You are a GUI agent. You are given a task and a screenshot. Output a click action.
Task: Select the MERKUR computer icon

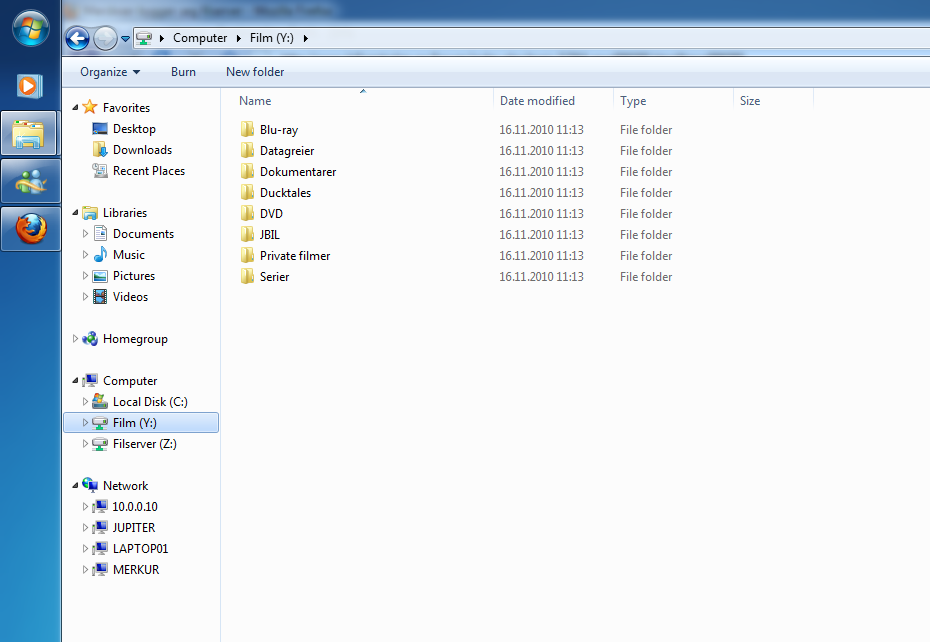tap(100, 570)
